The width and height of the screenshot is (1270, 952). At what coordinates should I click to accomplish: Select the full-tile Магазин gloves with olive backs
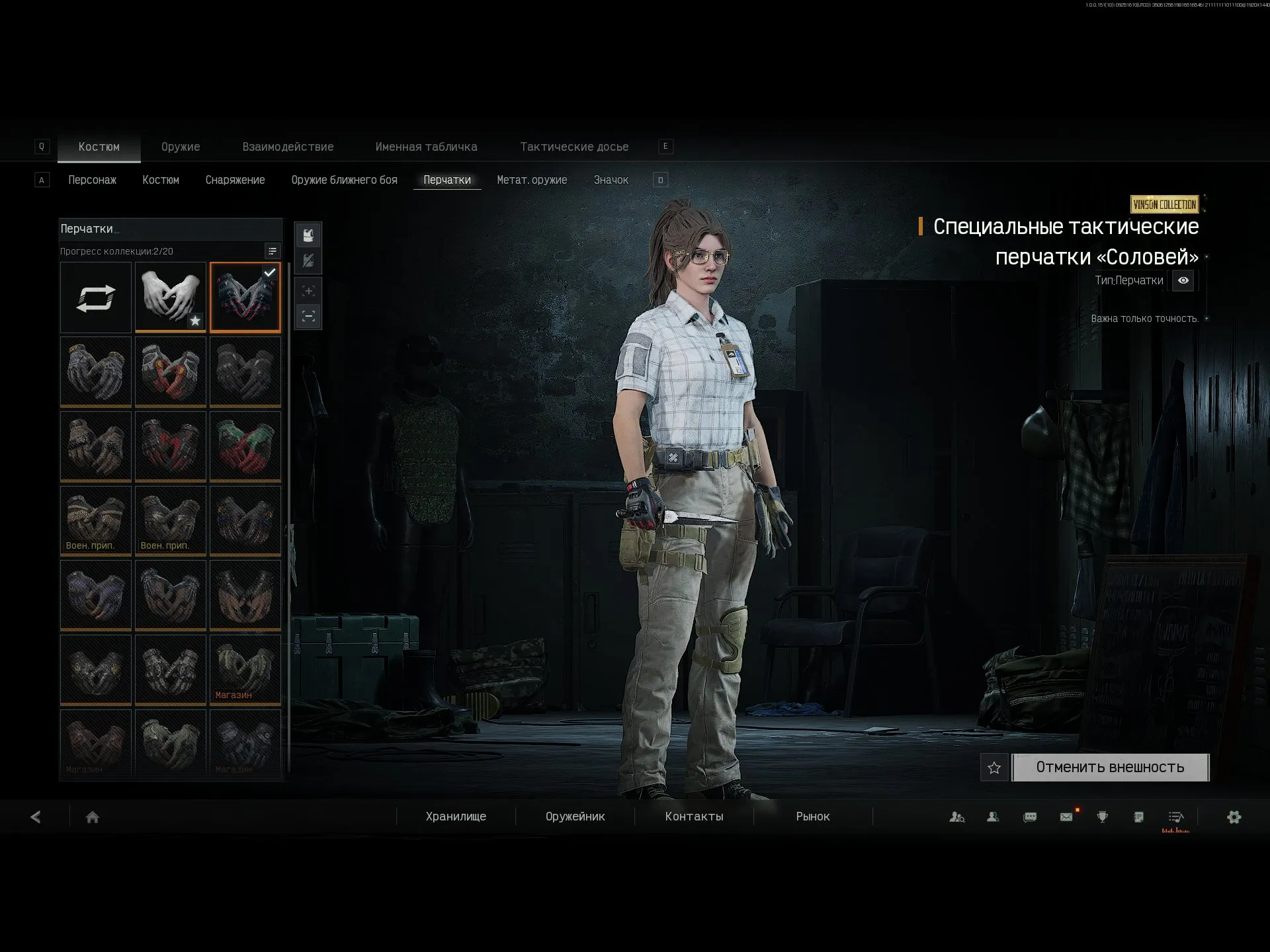(x=245, y=670)
